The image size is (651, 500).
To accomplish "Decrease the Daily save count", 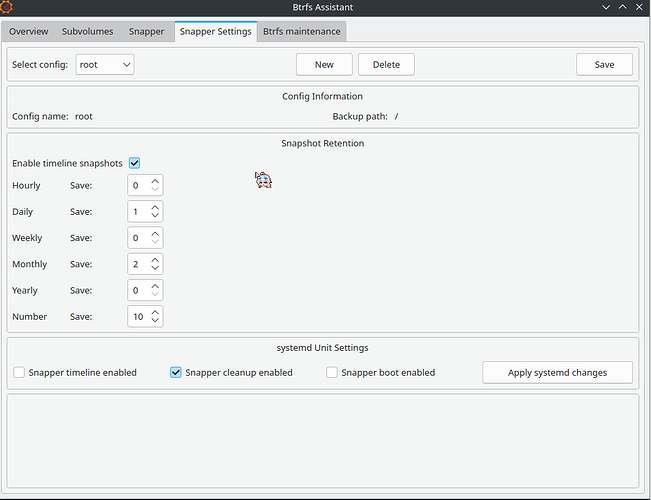I will coord(155,216).
